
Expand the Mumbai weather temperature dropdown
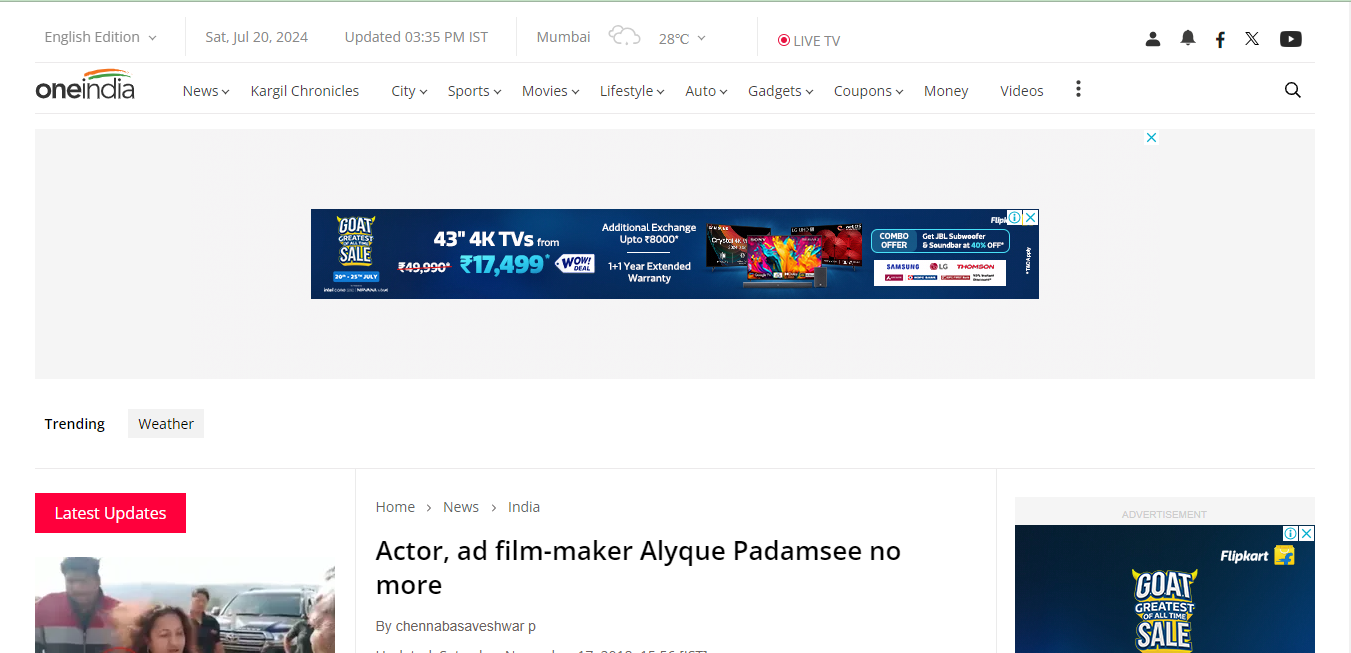tap(682, 38)
